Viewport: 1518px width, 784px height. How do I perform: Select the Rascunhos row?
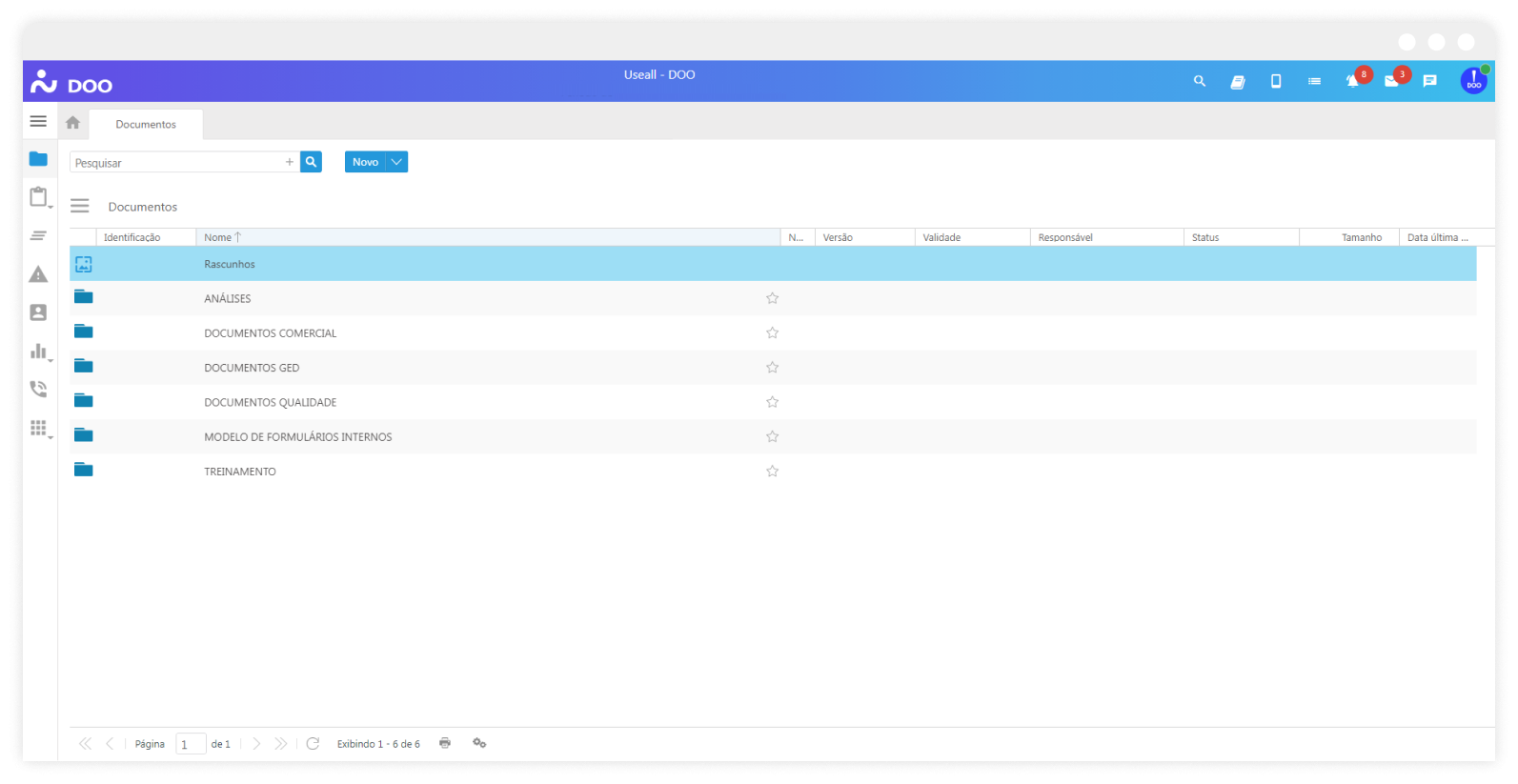click(773, 264)
